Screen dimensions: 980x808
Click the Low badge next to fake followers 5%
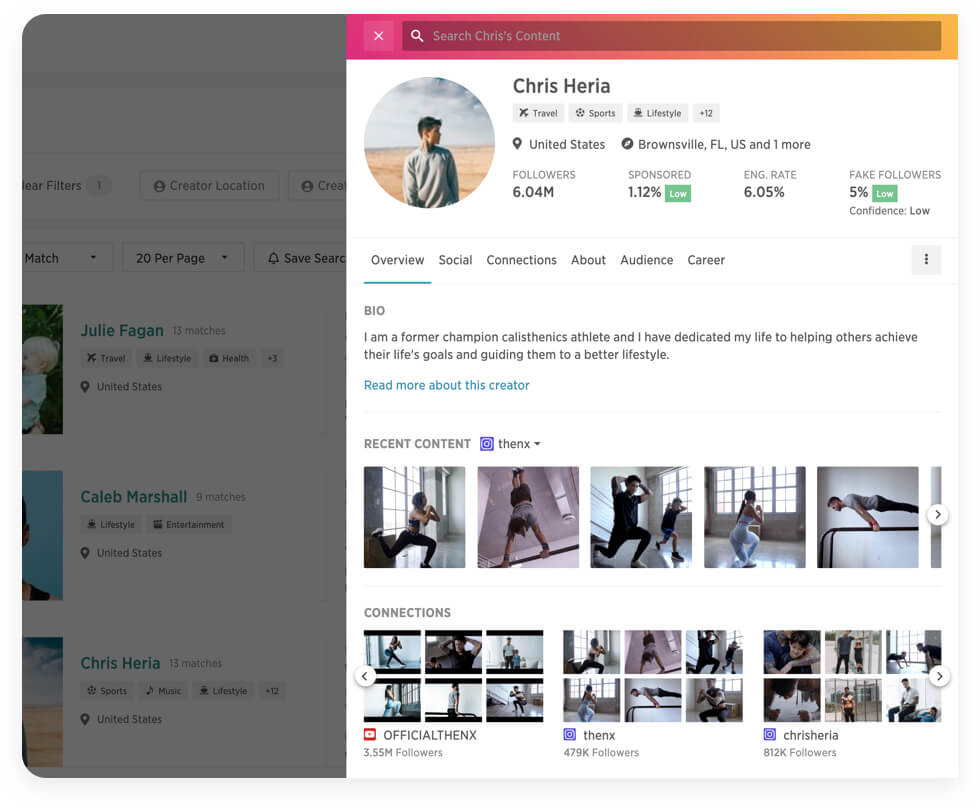coord(884,194)
